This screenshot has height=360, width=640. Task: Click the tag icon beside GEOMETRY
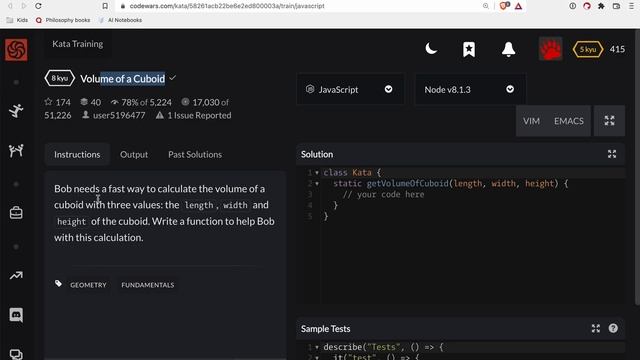(58, 284)
